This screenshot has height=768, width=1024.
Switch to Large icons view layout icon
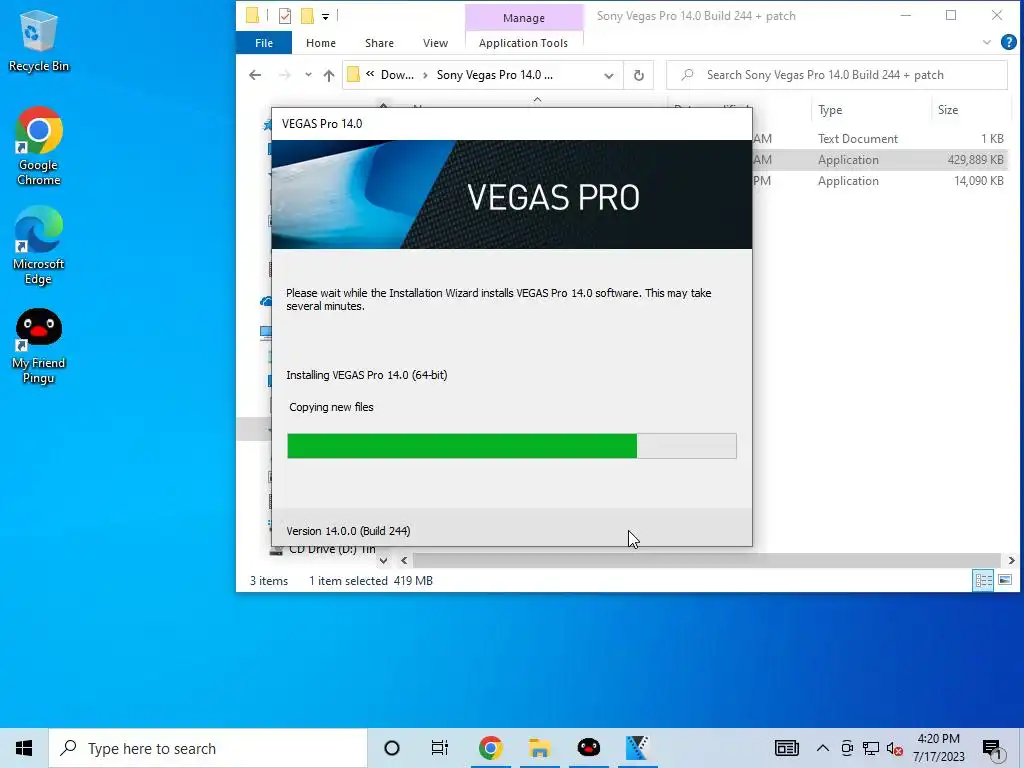click(1005, 580)
